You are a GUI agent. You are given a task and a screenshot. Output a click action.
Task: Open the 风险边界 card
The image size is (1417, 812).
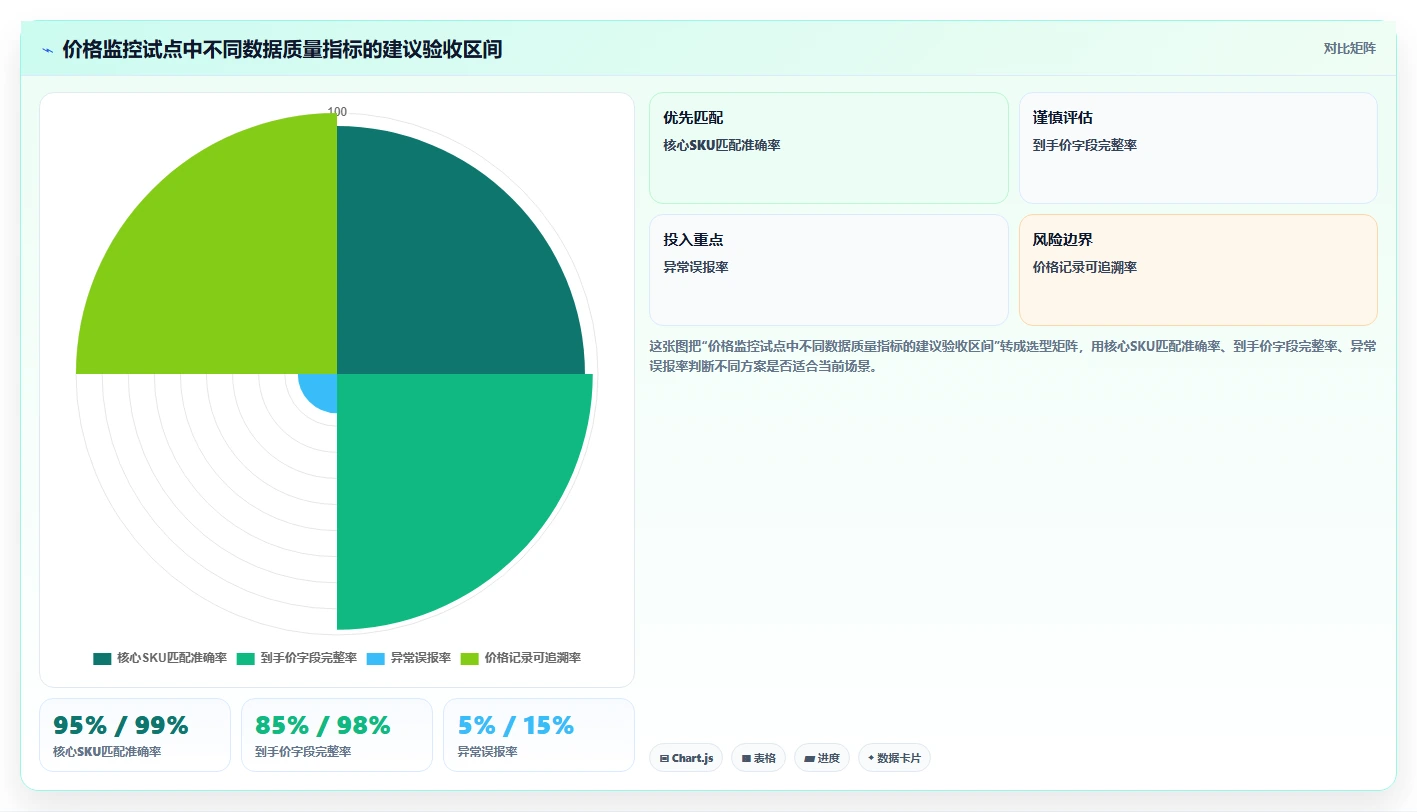point(1198,270)
